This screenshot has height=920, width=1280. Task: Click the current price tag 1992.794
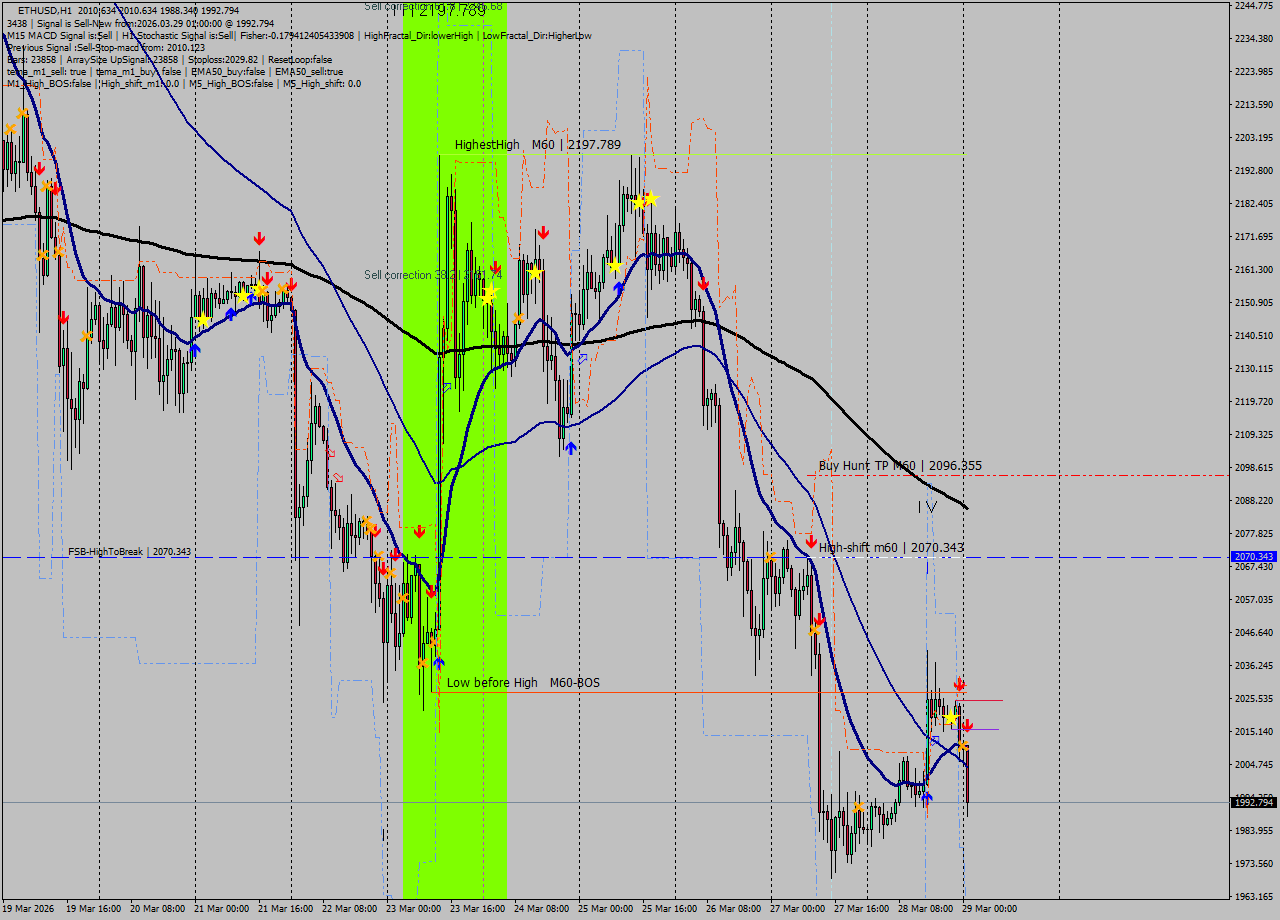(x=1253, y=802)
